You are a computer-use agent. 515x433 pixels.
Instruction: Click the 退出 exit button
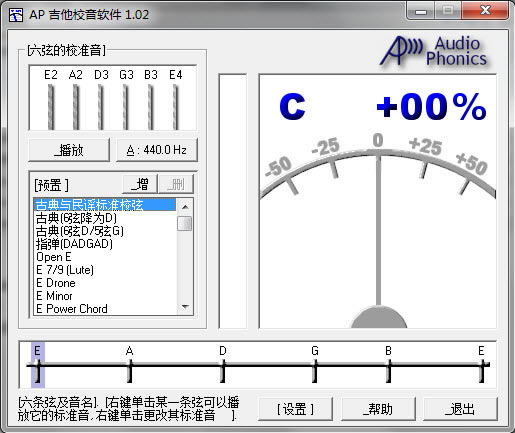coord(460,409)
